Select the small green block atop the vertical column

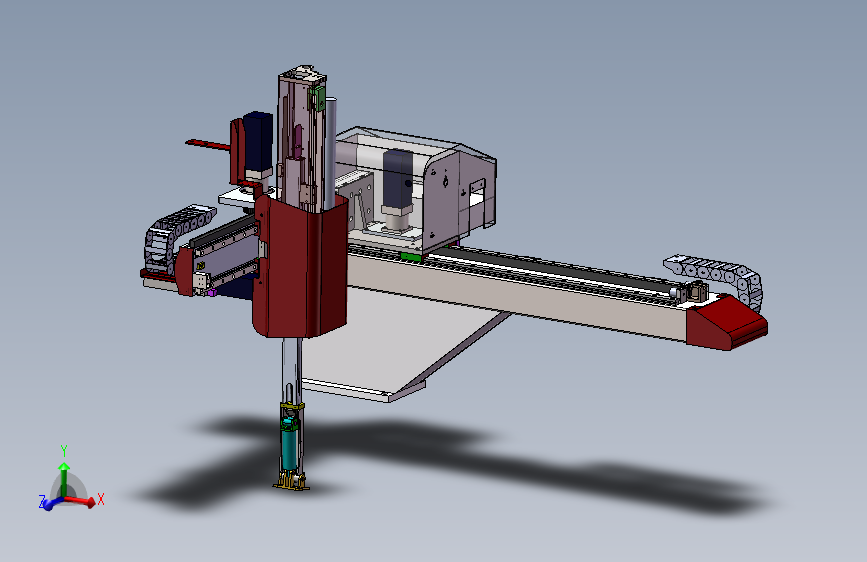click(x=318, y=97)
